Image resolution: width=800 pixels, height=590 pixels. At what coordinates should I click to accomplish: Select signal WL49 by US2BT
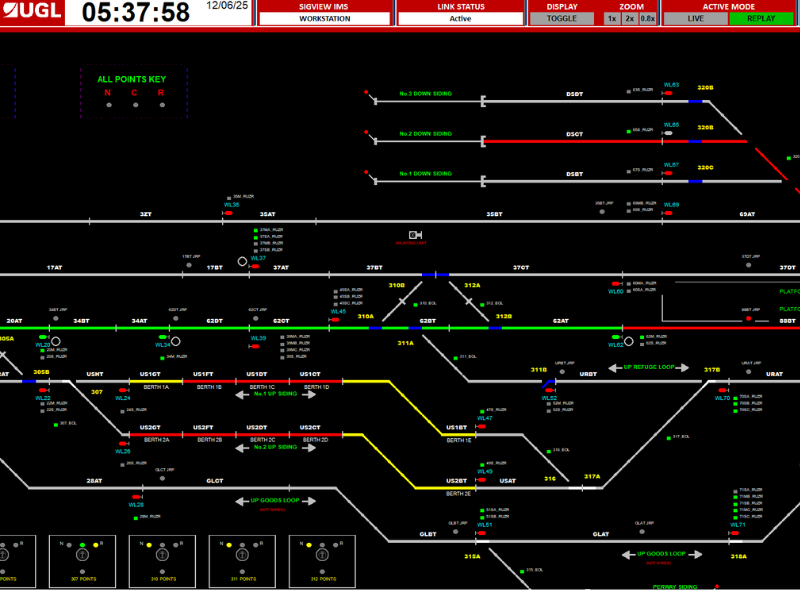481,479
